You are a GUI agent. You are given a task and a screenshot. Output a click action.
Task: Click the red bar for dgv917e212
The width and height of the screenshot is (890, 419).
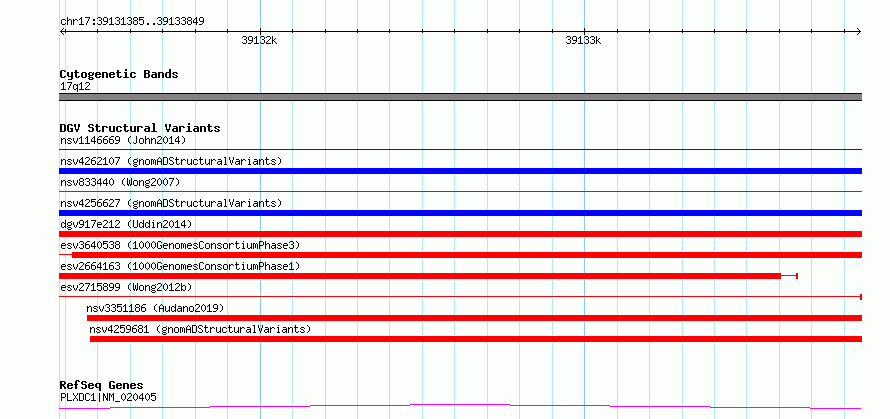[460, 234]
